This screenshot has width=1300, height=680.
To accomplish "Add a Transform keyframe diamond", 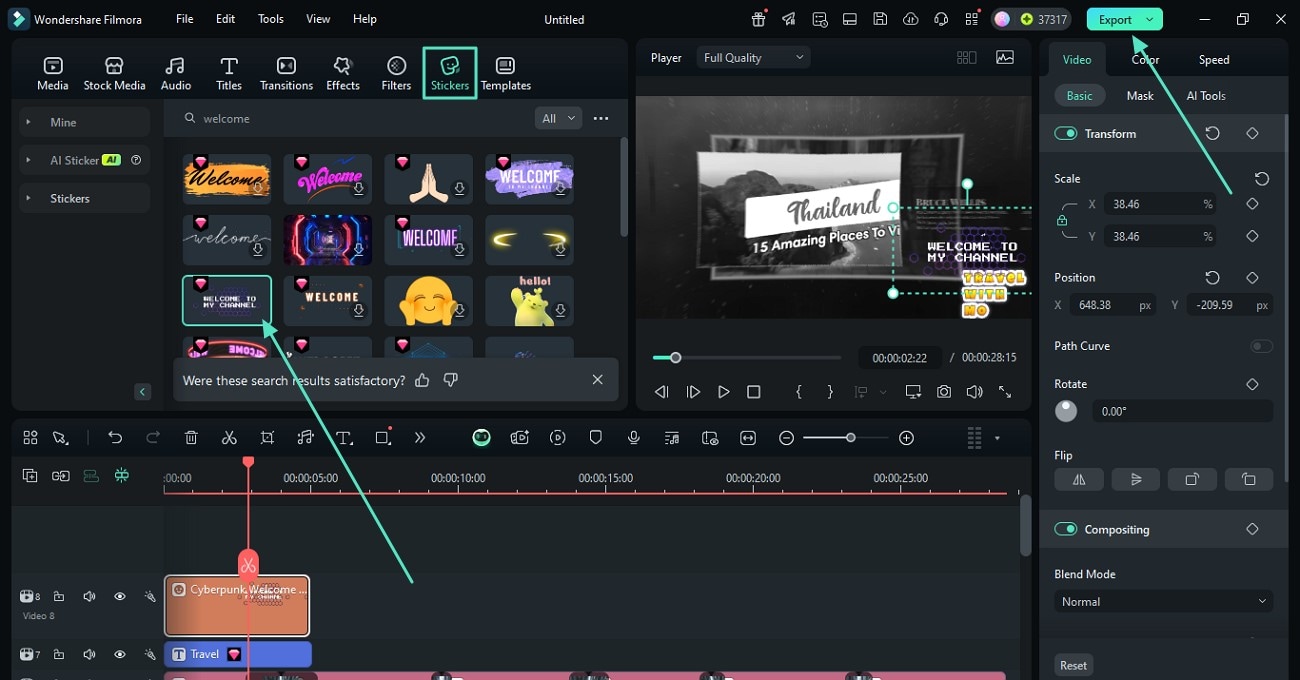I will point(1252,133).
